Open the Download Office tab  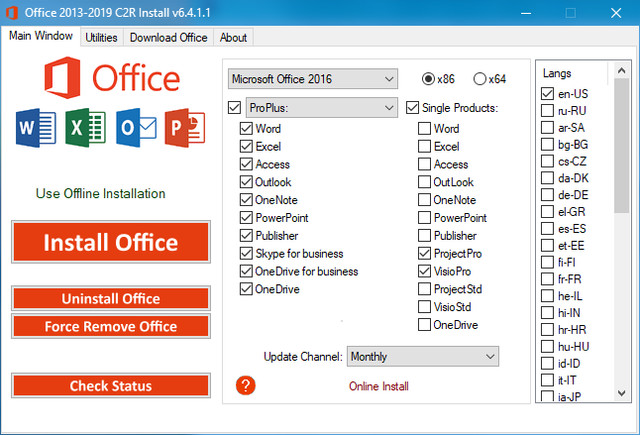point(168,37)
